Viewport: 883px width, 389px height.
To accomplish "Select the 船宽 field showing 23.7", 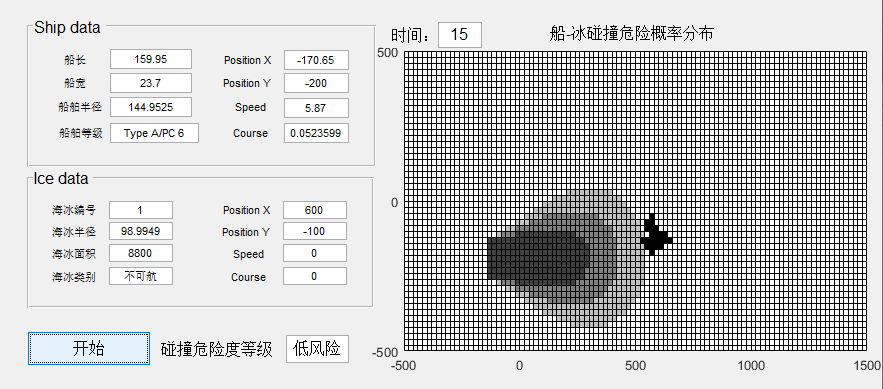I will 151,83.
